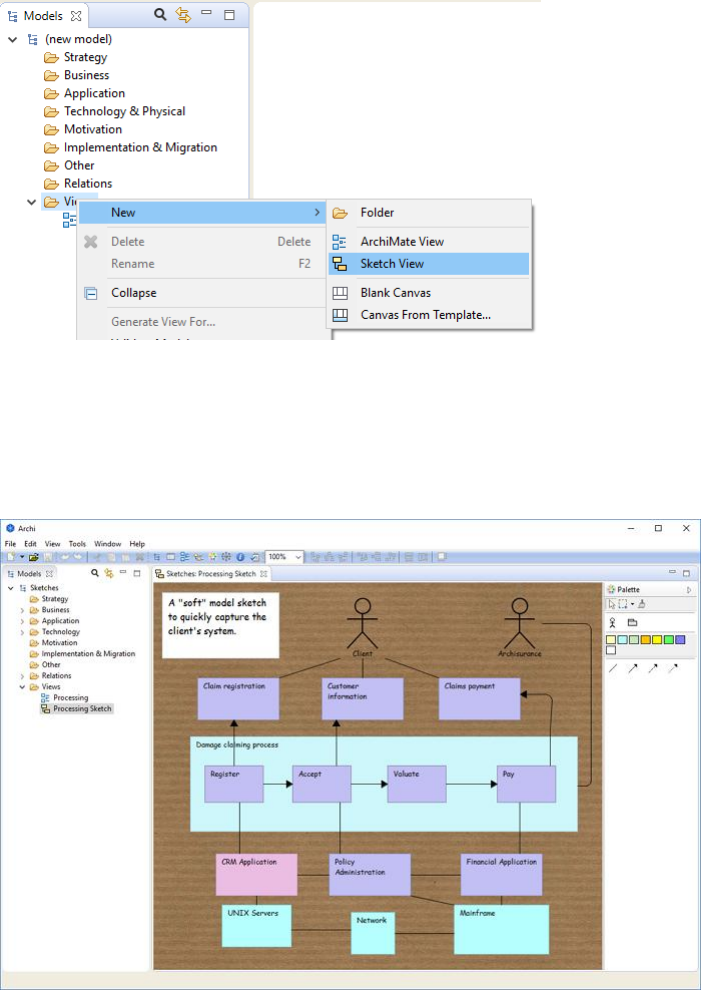Click the CRM Application pink box on canvas
The height and width of the screenshot is (990, 701).
coord(256,874)
